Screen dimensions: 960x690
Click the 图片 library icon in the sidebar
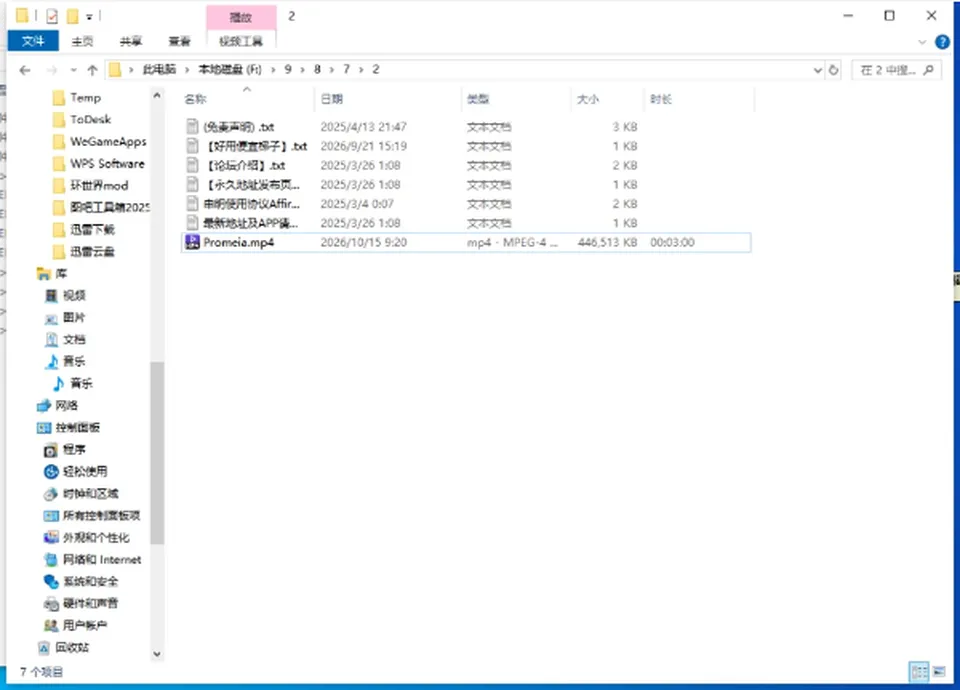51,318
